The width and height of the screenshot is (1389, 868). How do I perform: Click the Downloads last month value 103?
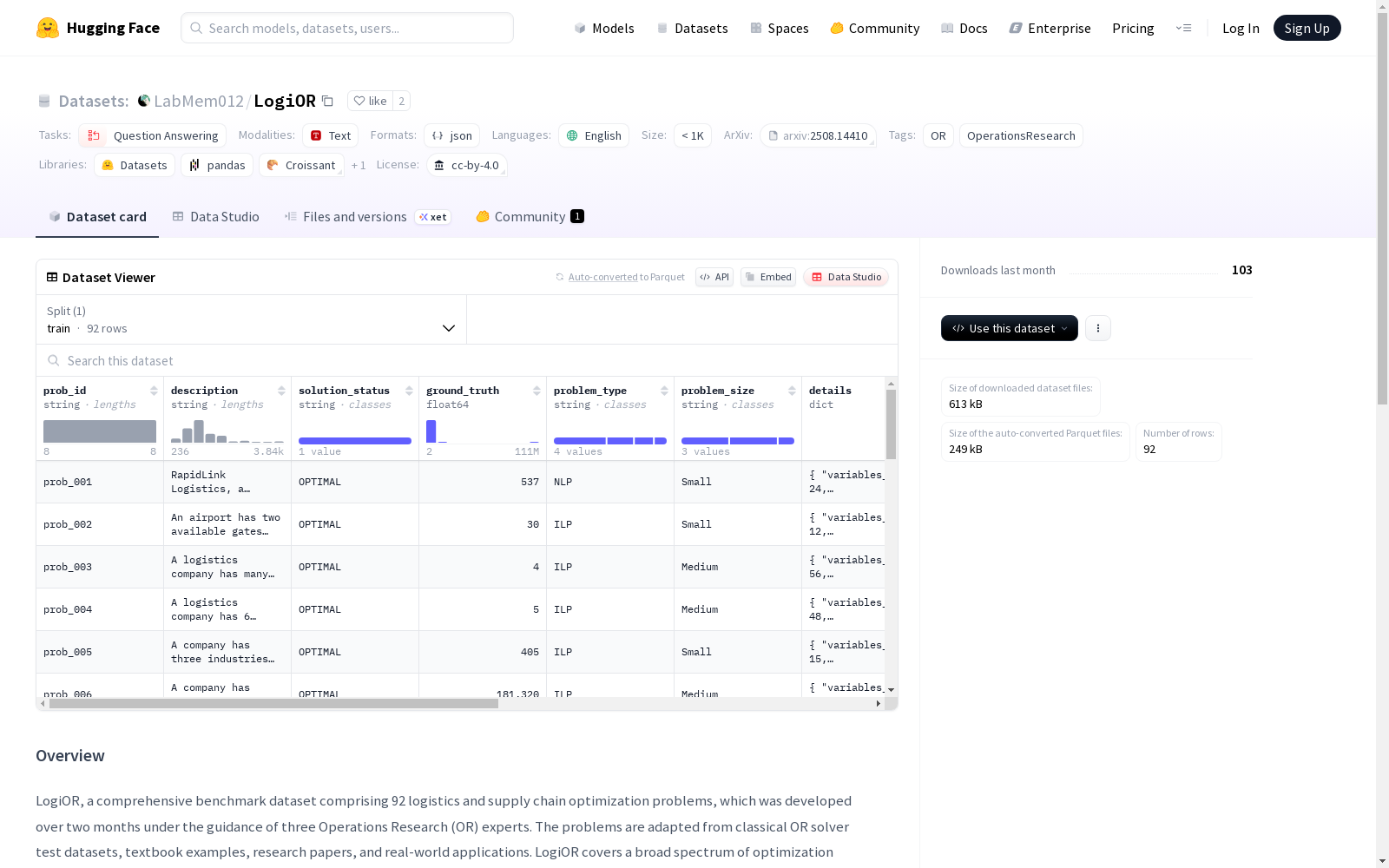coord(1241,270)
